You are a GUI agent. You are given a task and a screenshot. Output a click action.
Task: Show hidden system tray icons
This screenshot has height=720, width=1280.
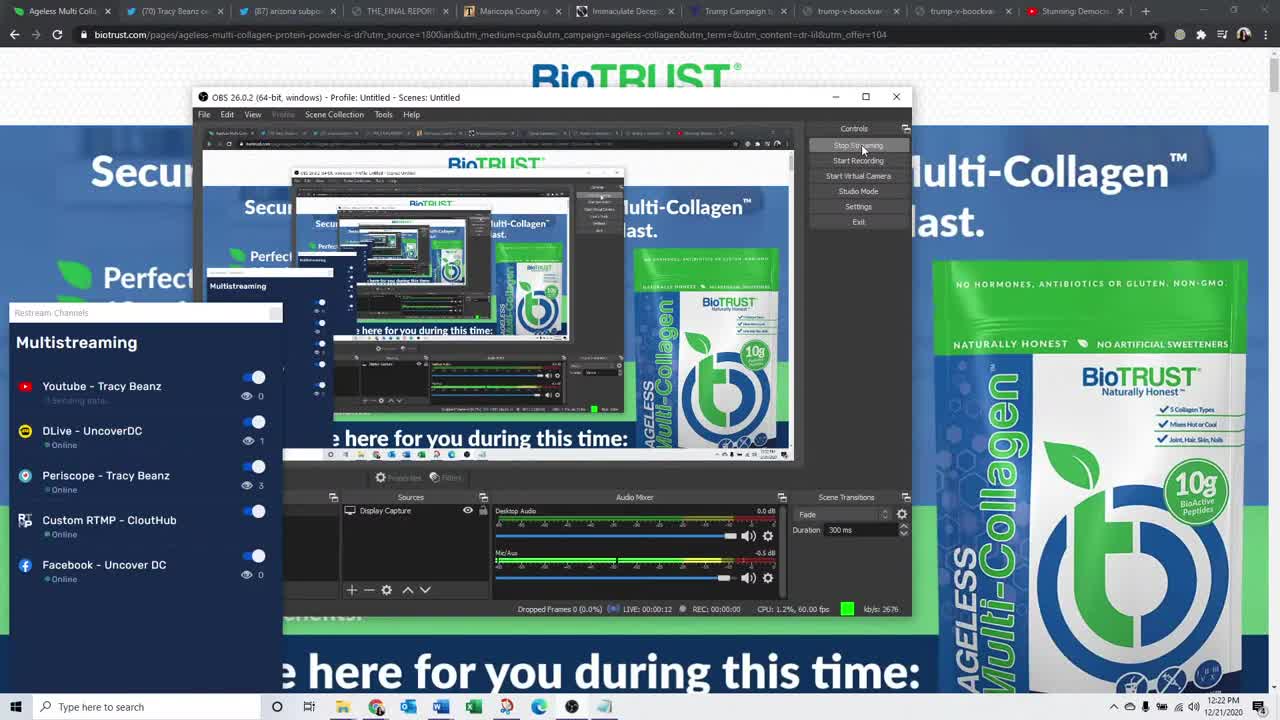point(1116,707)
